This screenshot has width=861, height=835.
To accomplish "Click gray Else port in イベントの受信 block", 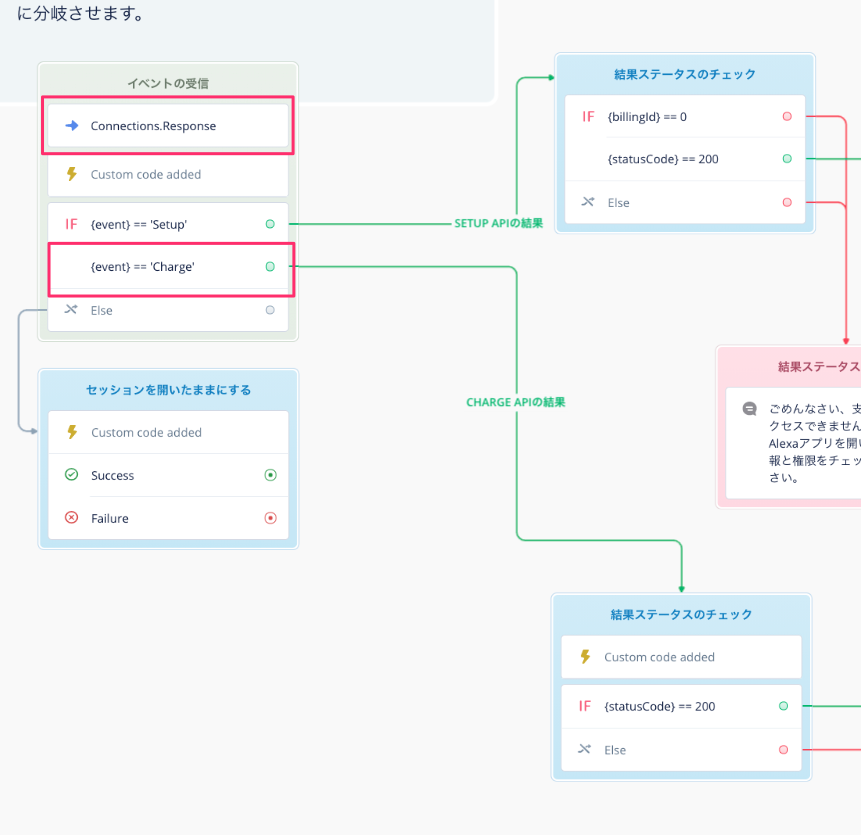I will click(270, 310).
